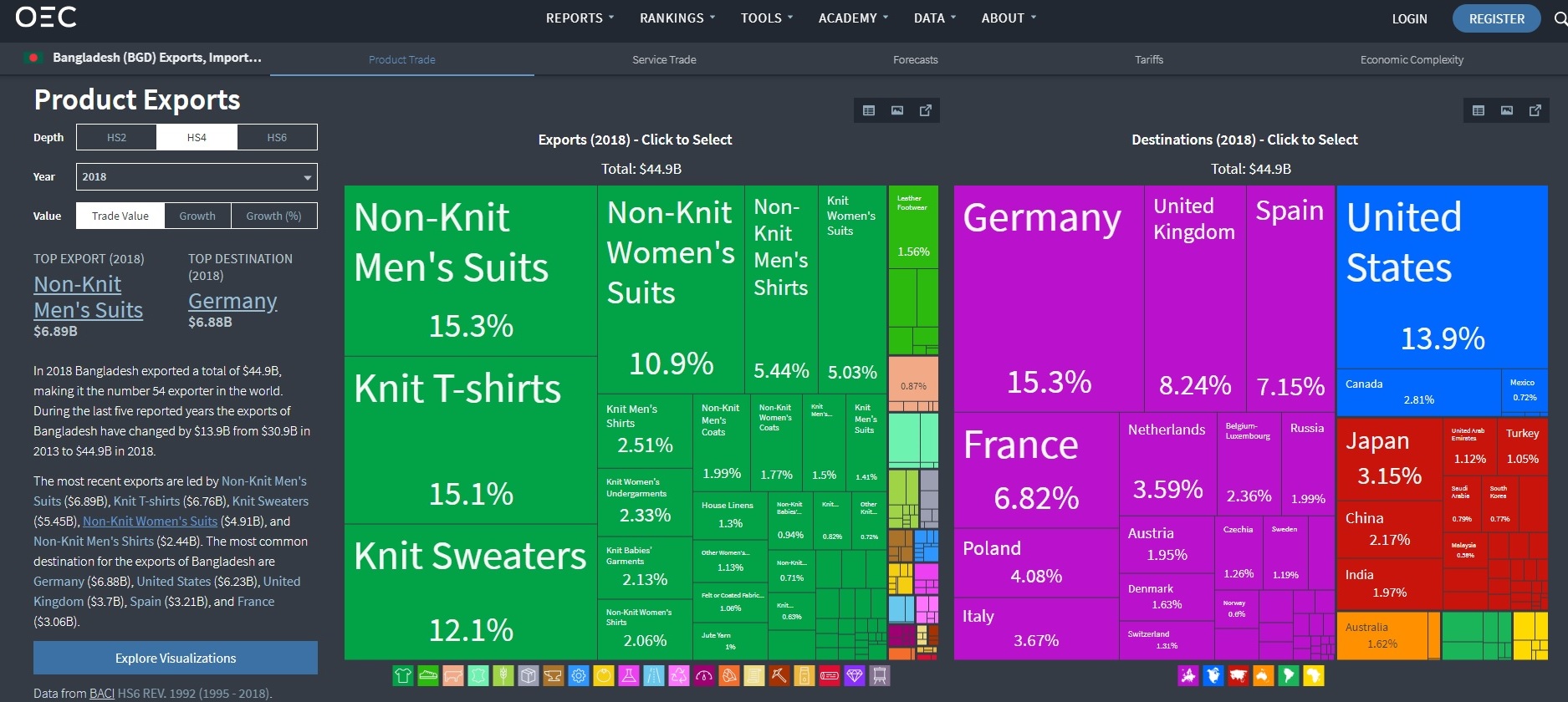Select the United States treemap tile
This screenshot has width=1568, height=702.
pos(1442,277)
